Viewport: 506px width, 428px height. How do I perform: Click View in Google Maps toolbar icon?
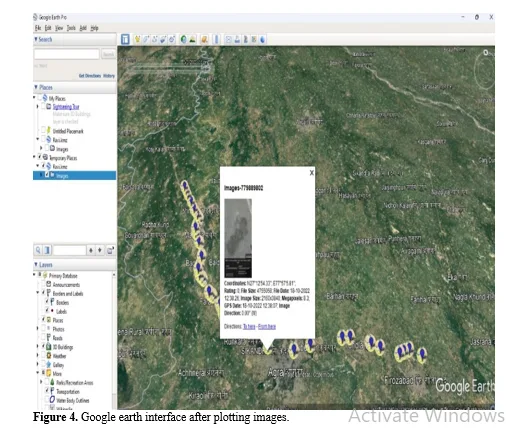[x=254, y=39]
